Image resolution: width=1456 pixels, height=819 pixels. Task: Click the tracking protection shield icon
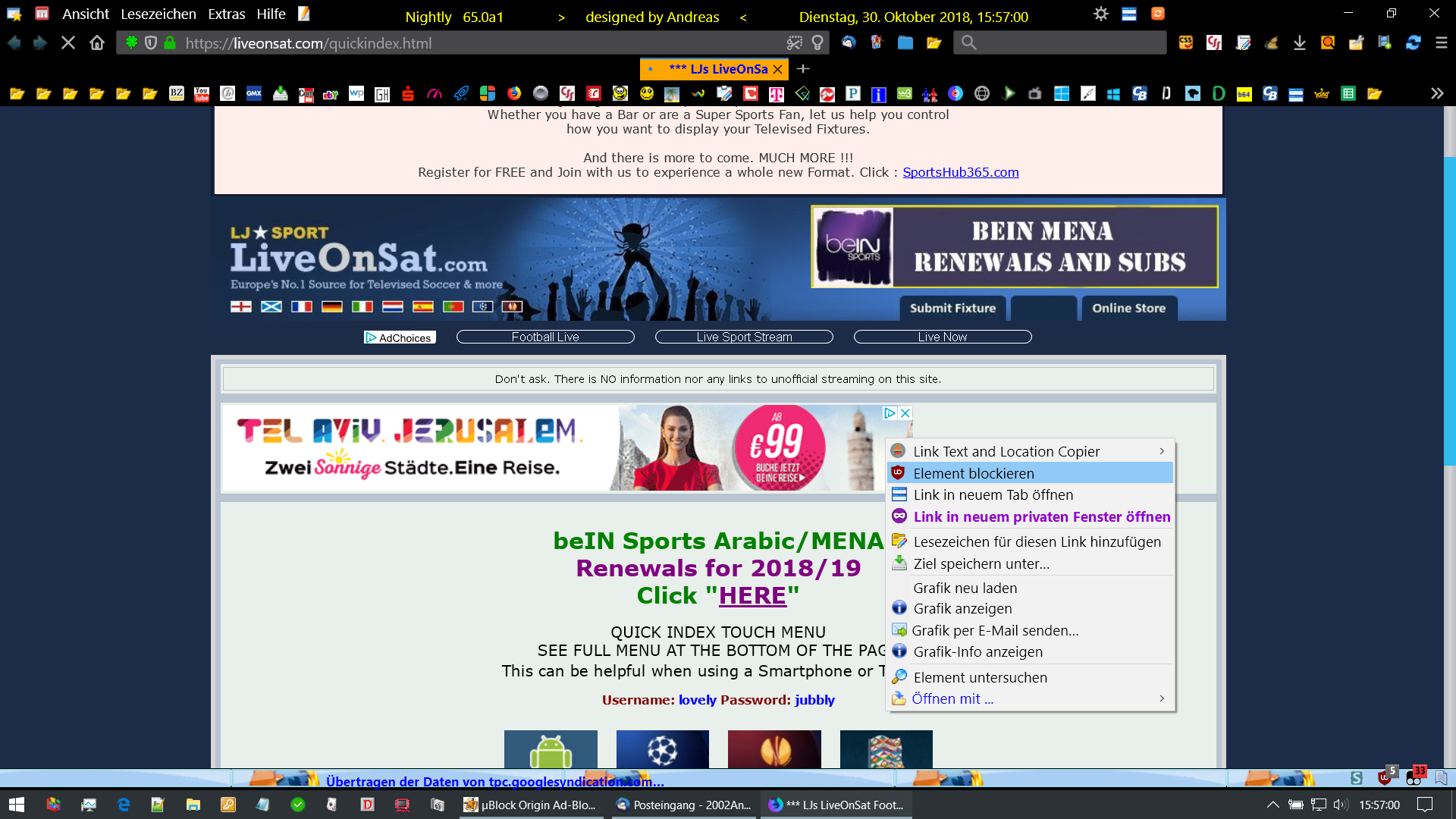[x=151, y=43]
